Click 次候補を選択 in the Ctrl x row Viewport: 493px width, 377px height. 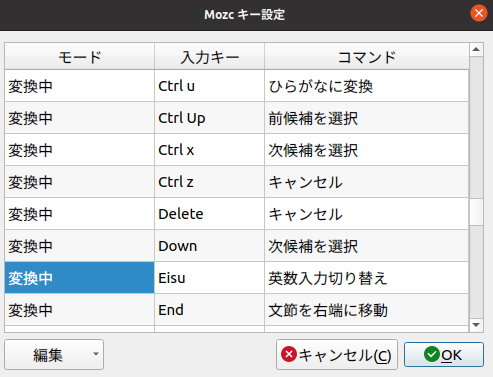tap(367, 150)
